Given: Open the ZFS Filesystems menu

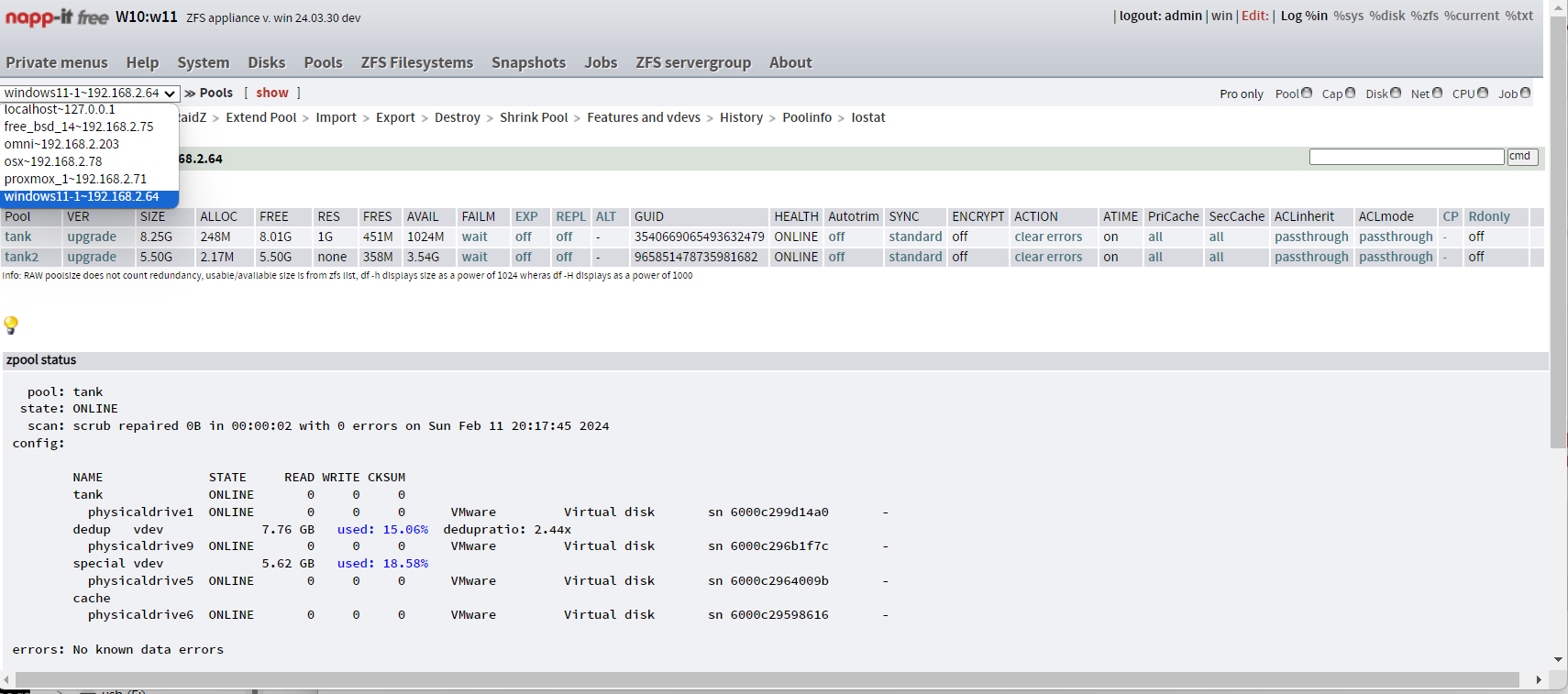Looking at the screenshot, I should click(417, 62).
